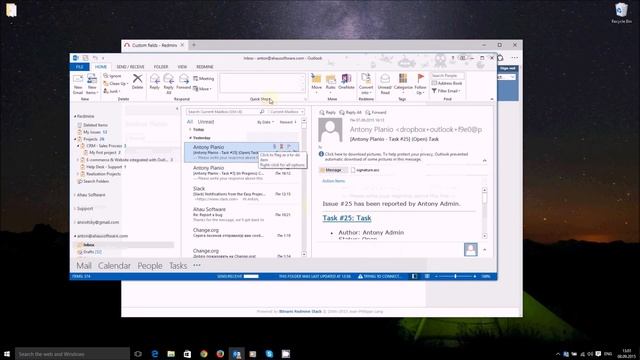Toggle the Newest sort order
This screenshot has height=360, width=640.
tap(288, 122)
